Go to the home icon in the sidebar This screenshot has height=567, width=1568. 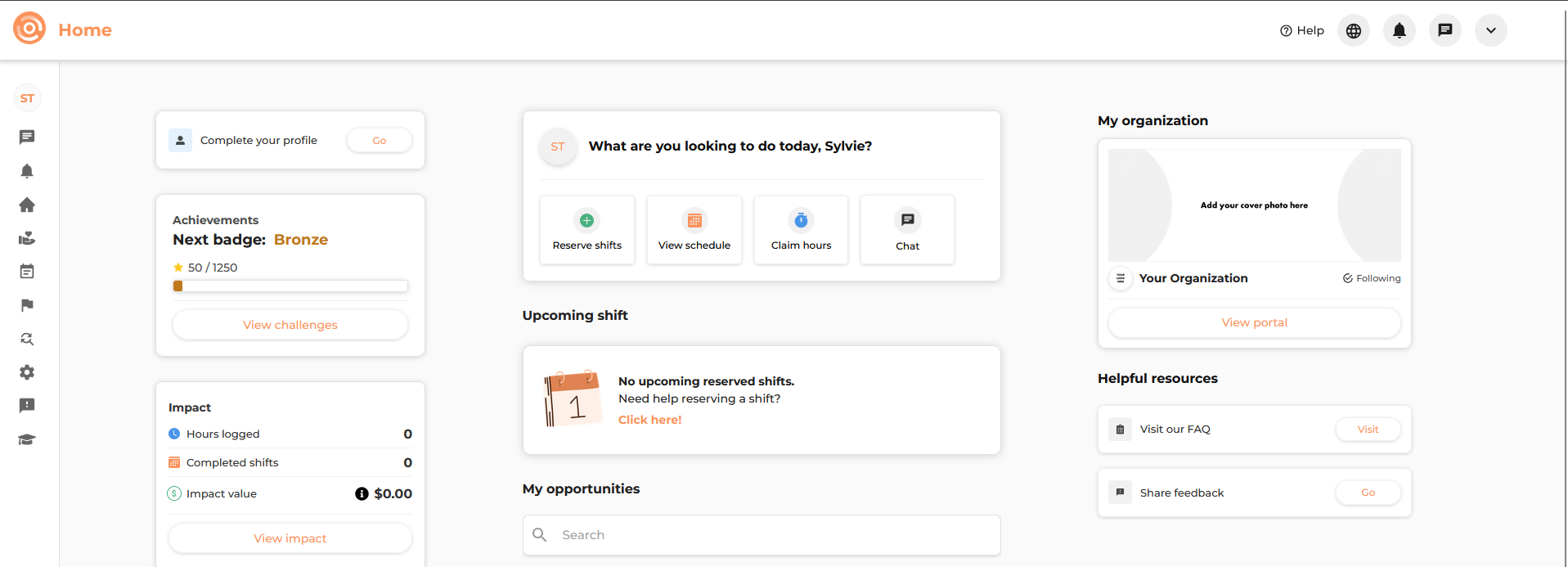[27, 205]
